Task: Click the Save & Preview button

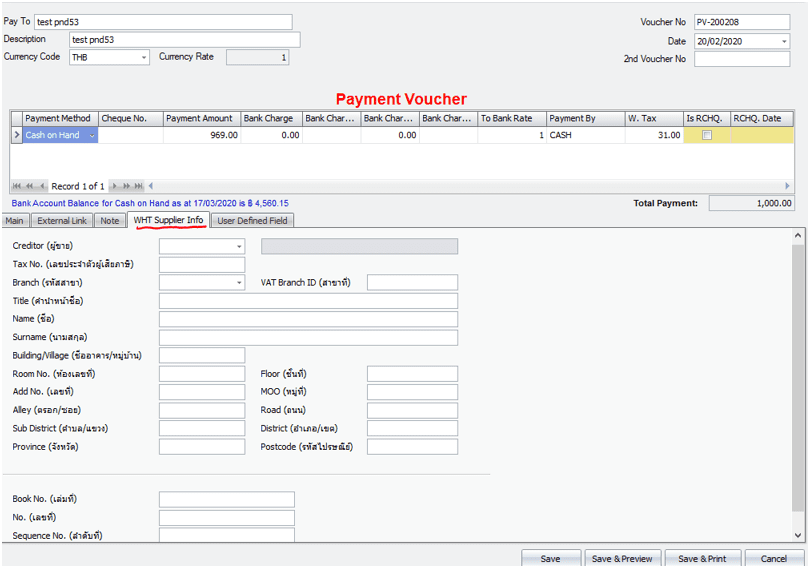Action: click(621, 559)
